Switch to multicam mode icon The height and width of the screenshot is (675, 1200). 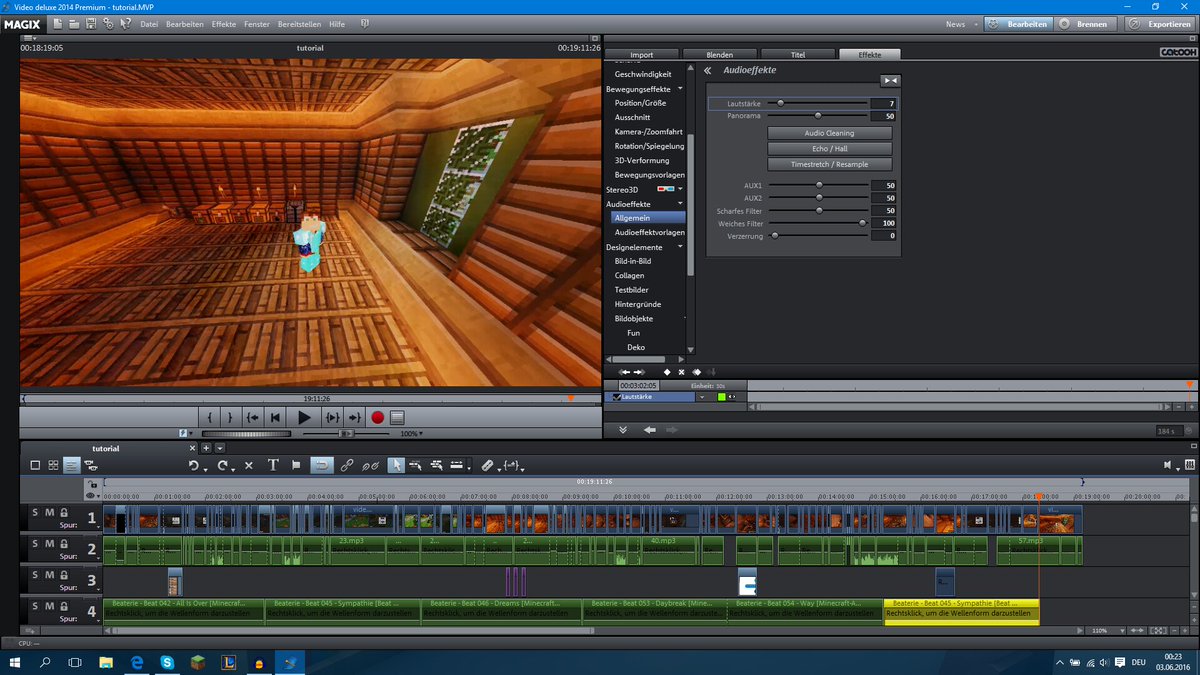(91, 465)
